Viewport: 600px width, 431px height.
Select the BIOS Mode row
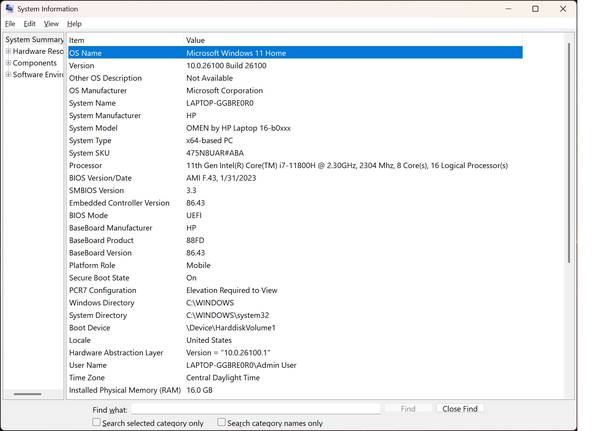pyautogui.click(x=295, y=215)
